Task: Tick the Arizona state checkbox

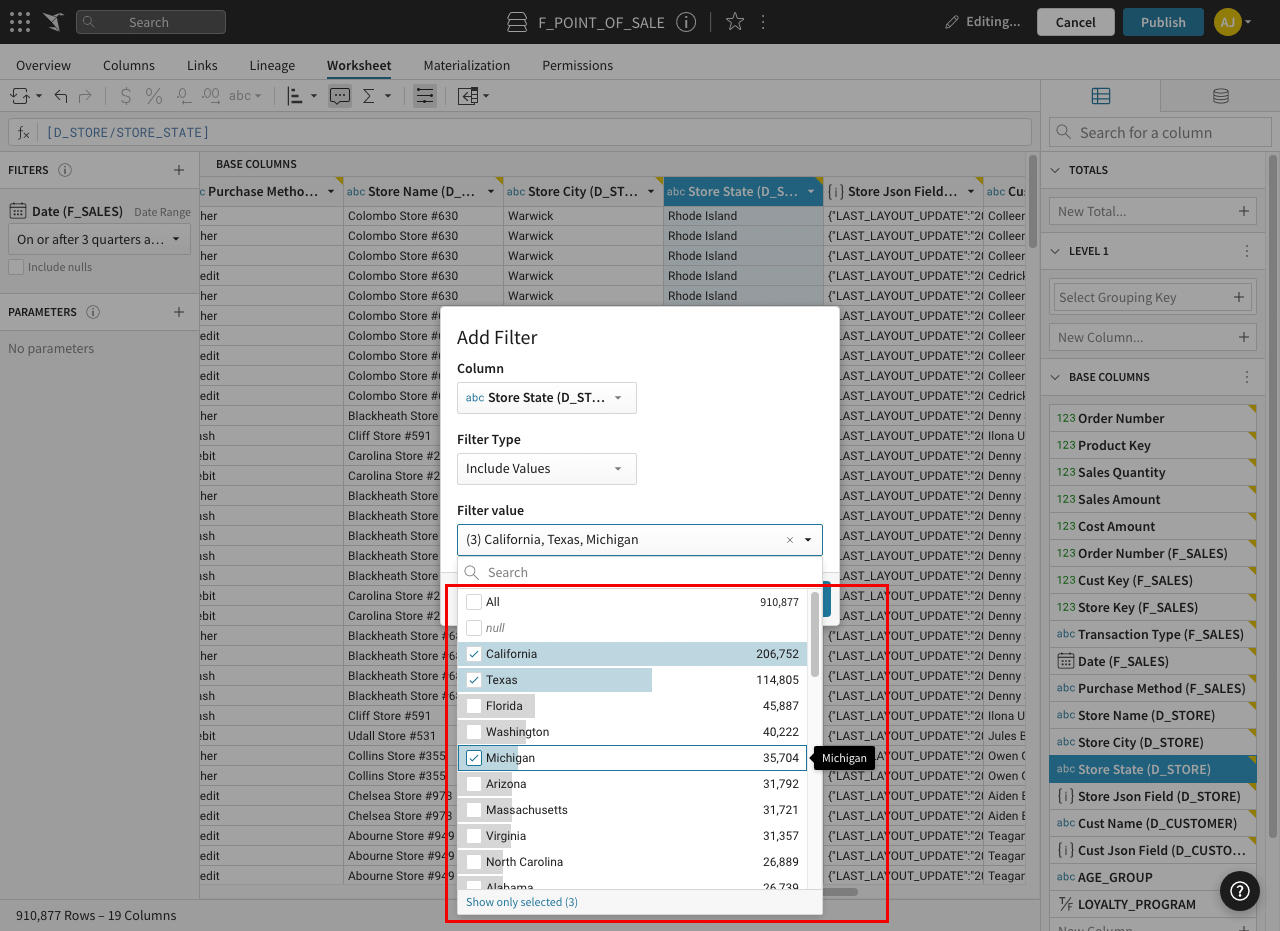Action: pos(474,784)
